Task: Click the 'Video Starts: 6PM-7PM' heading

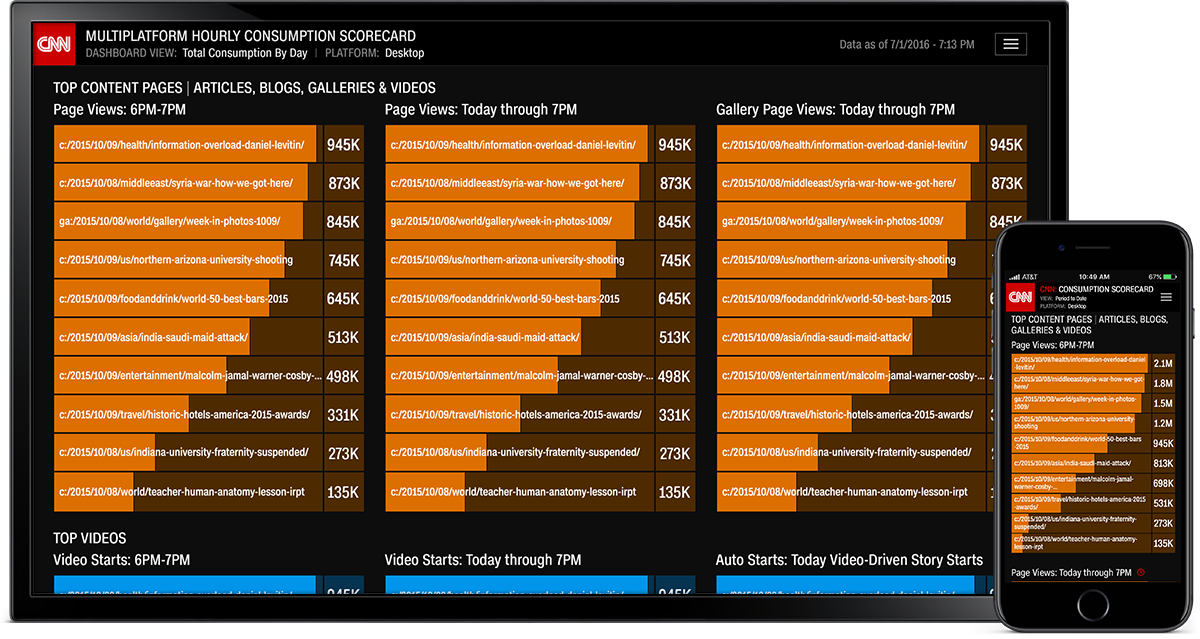Action: coord(121,560)
